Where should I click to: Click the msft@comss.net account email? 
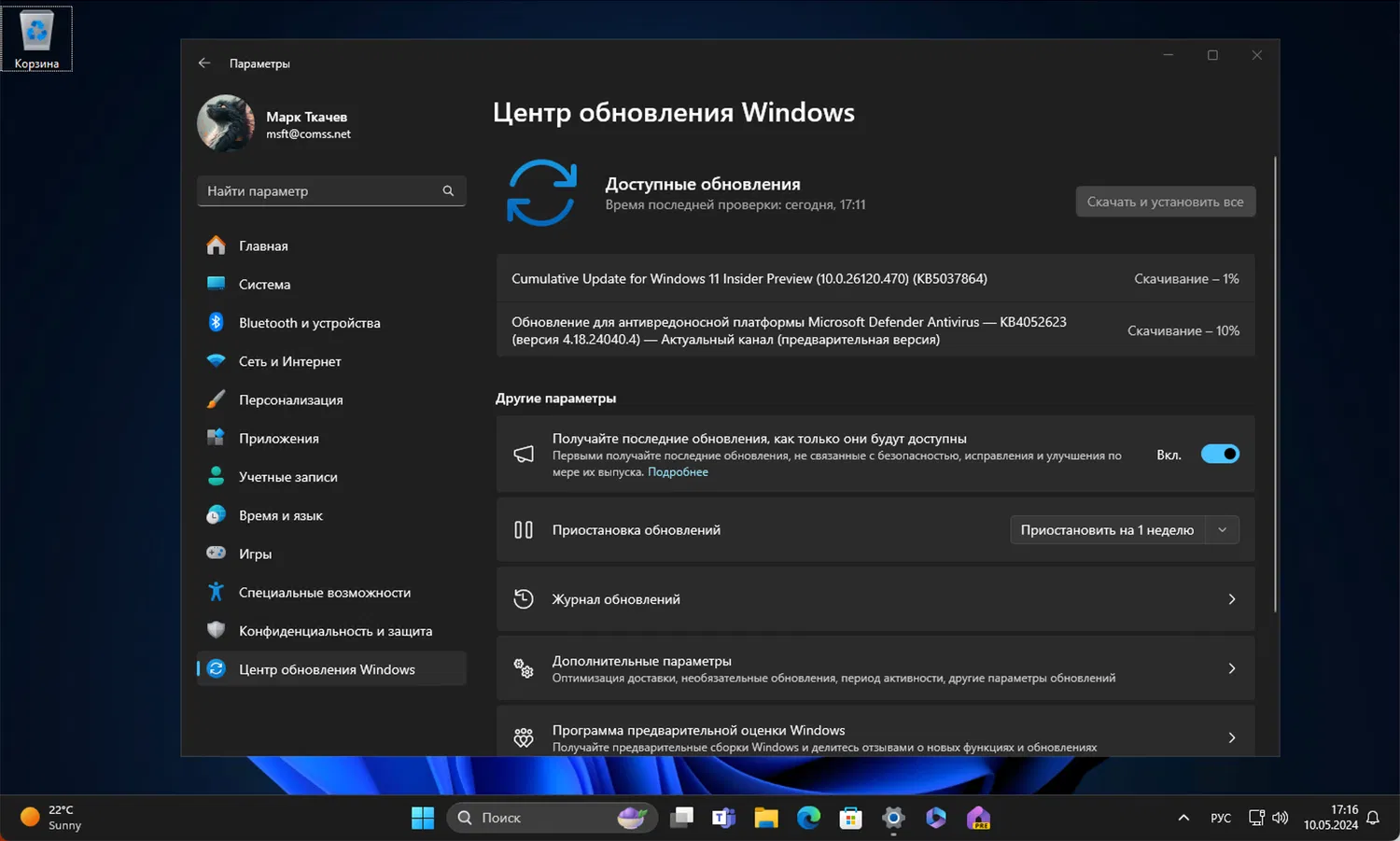308,134
